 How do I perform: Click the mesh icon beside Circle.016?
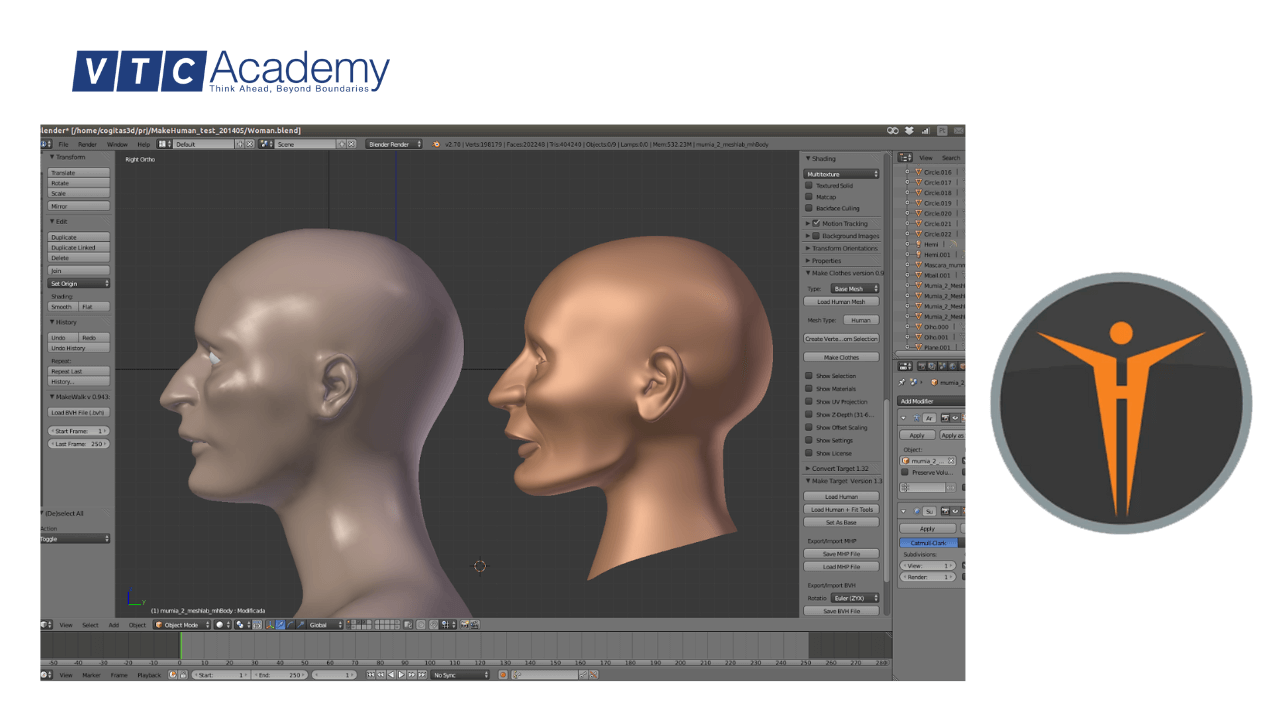(x=918, y=173)
